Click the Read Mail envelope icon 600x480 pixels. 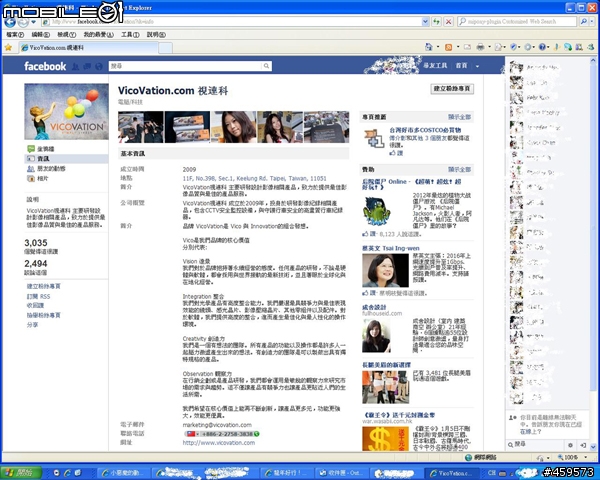click(x=467, y=47)
